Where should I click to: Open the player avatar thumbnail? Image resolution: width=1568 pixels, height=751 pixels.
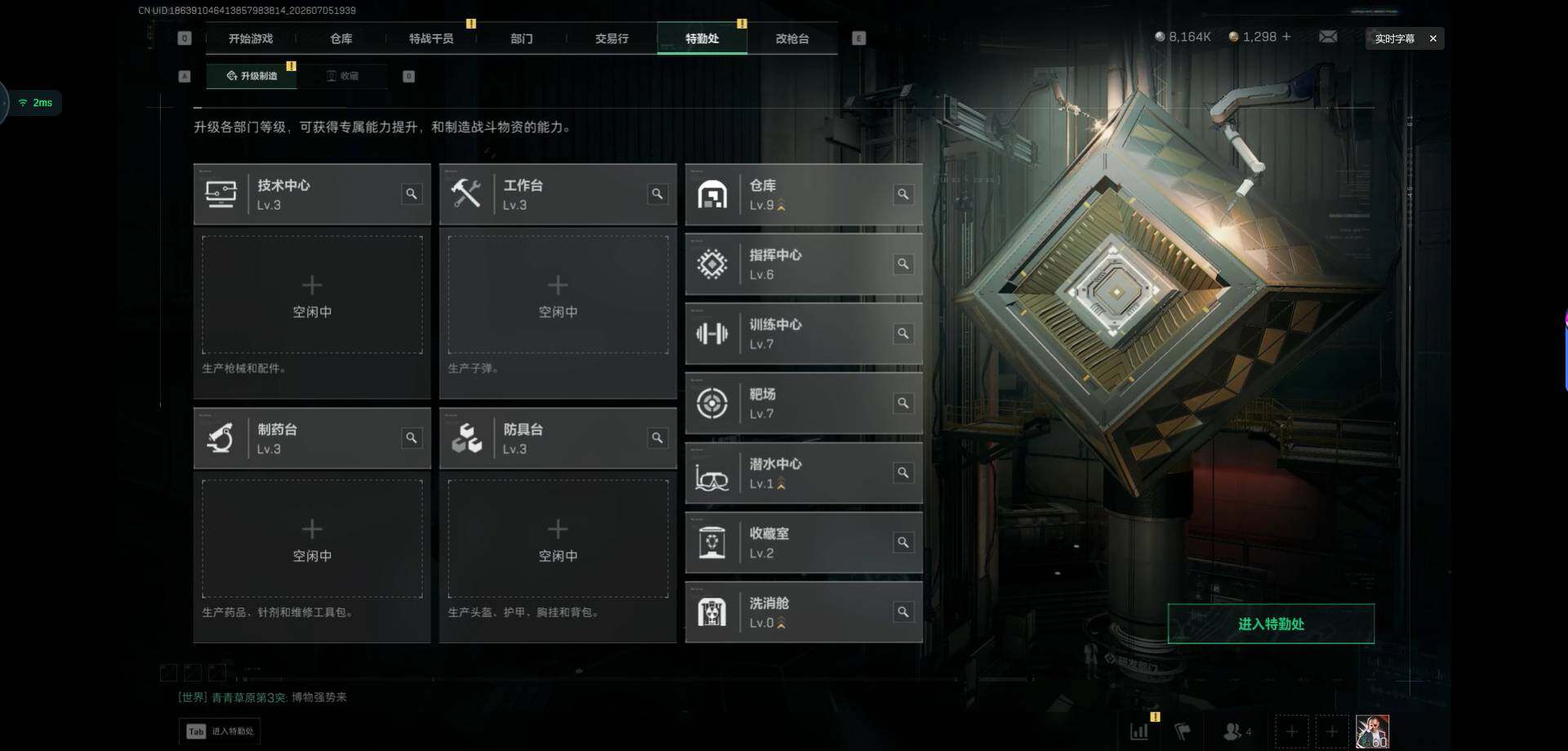click(x=1372, y=731)
